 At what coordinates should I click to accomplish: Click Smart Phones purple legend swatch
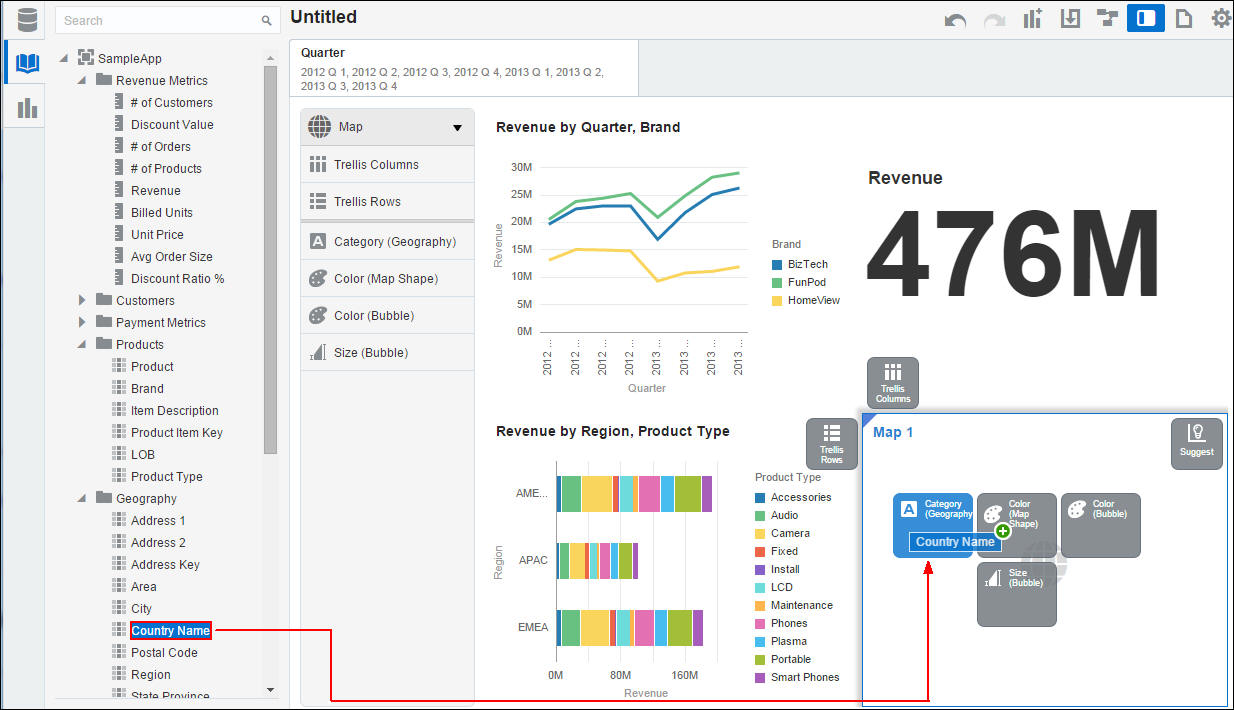click(760, 678)
